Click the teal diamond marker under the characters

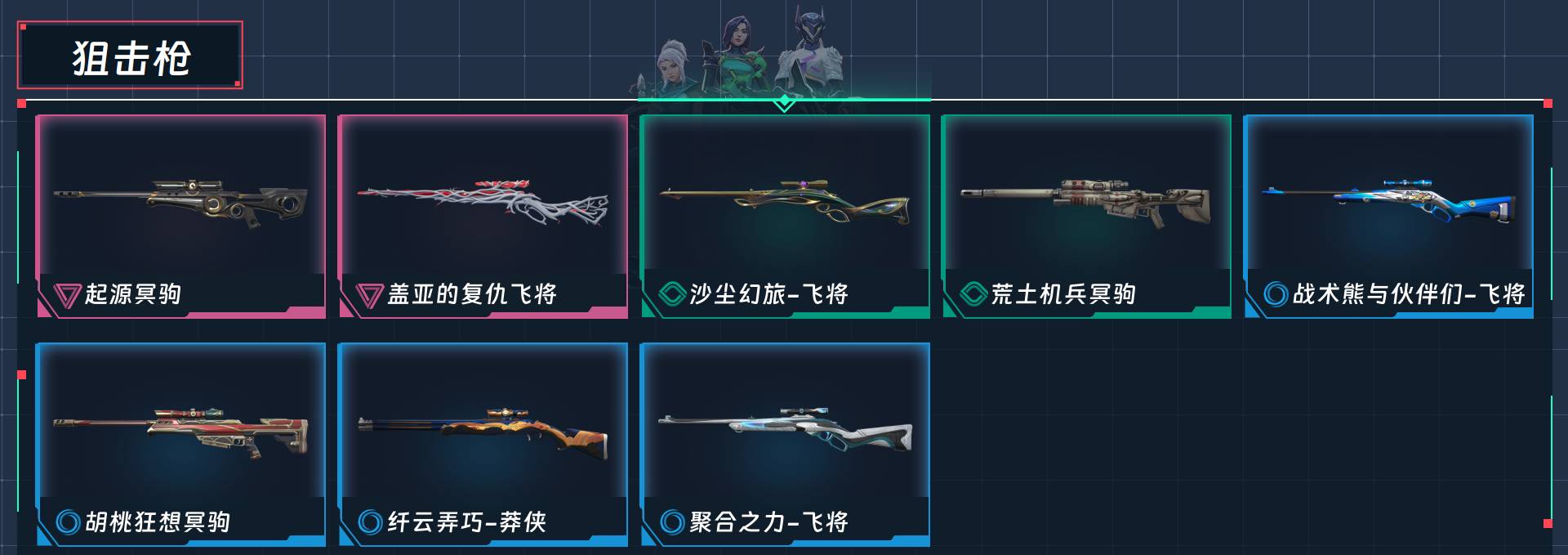[x=784, y=102]
